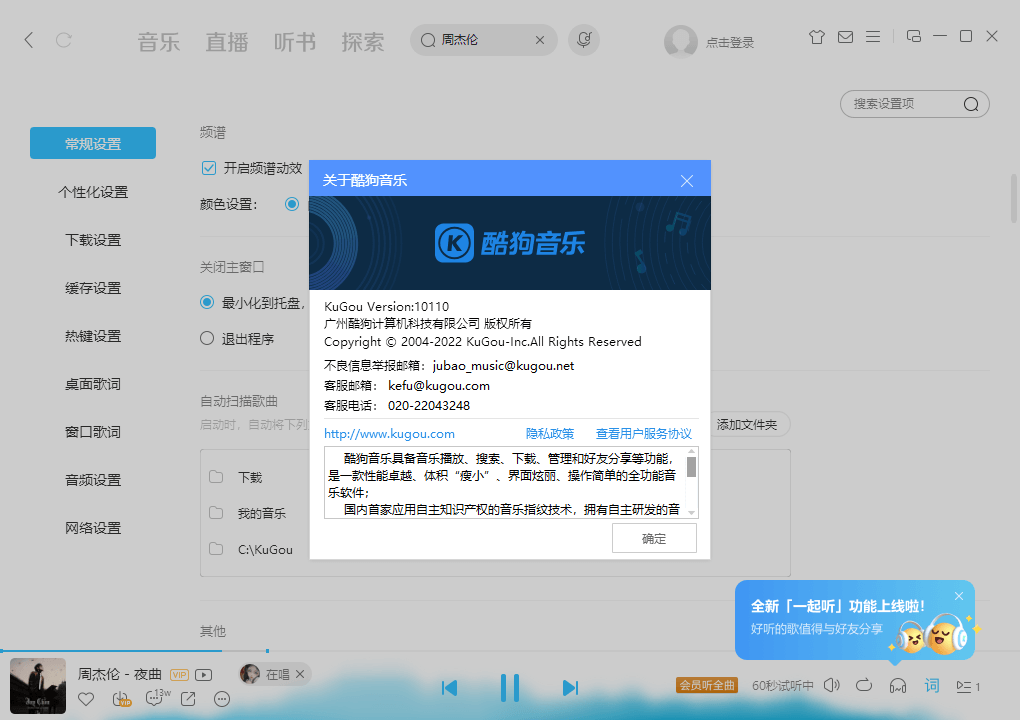Go to the 直播 top tab
Image resolution: width=1020 pixels, height=720 pixels.
pos(227,42)
